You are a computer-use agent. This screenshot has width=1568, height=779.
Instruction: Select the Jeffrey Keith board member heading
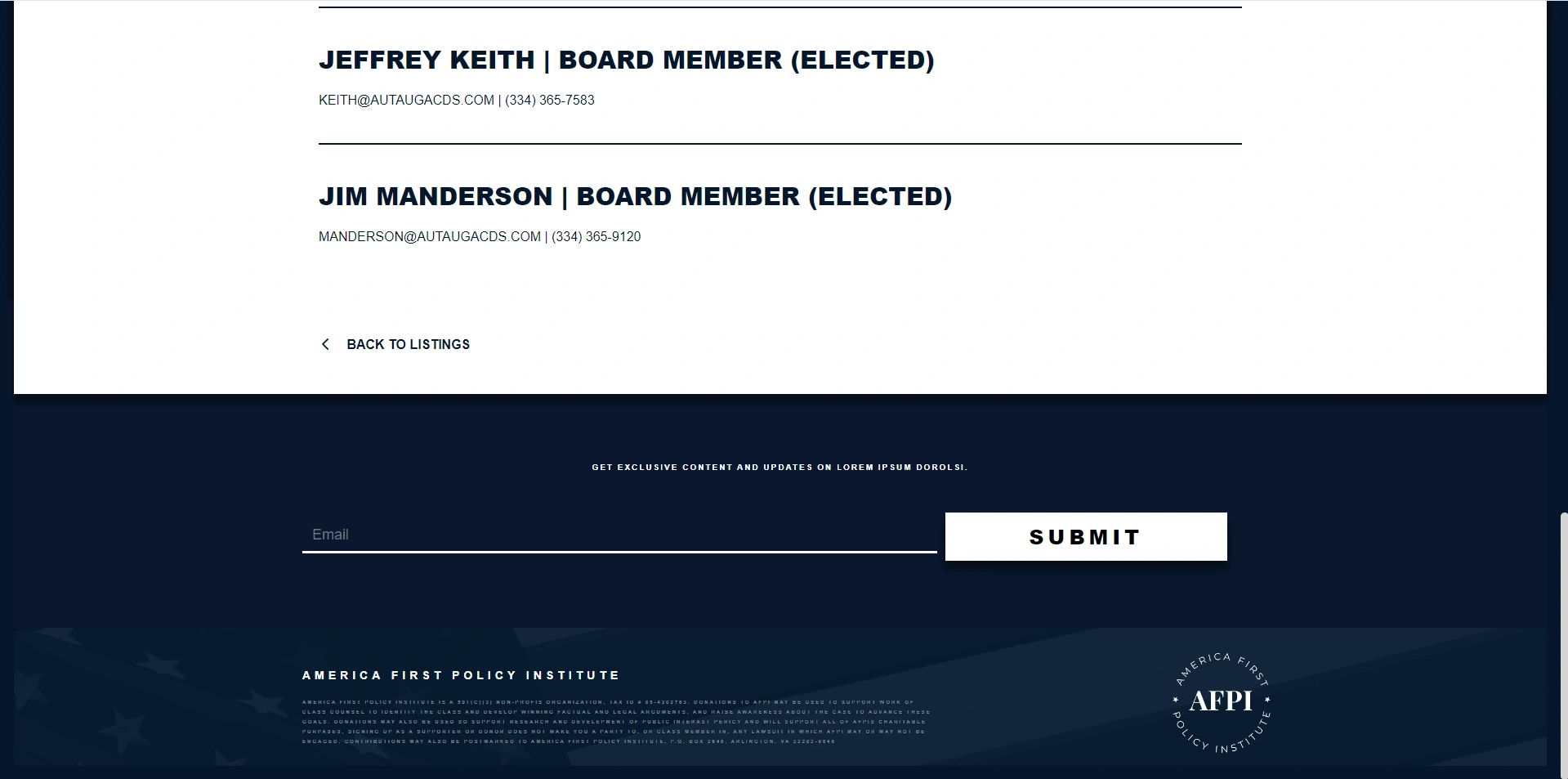click(x=626, y=60)
